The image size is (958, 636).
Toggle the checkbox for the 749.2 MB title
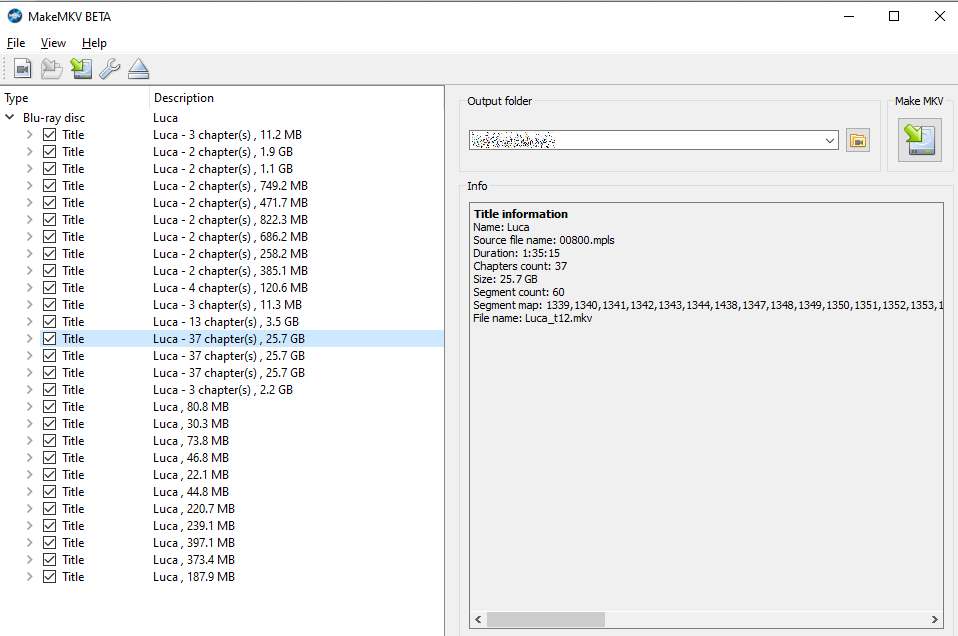point(49,186)
